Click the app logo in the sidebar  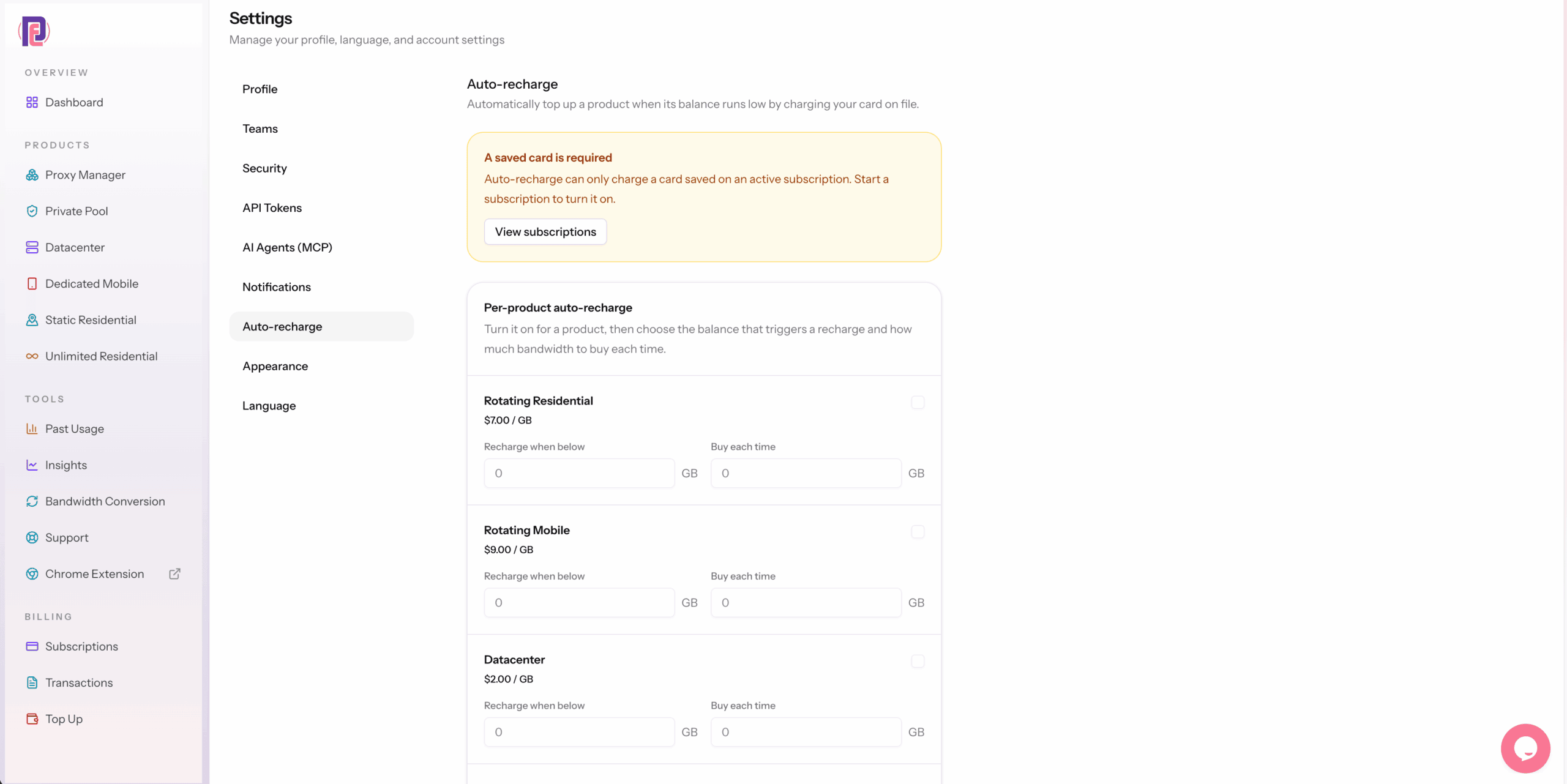(x=34, y=31)
